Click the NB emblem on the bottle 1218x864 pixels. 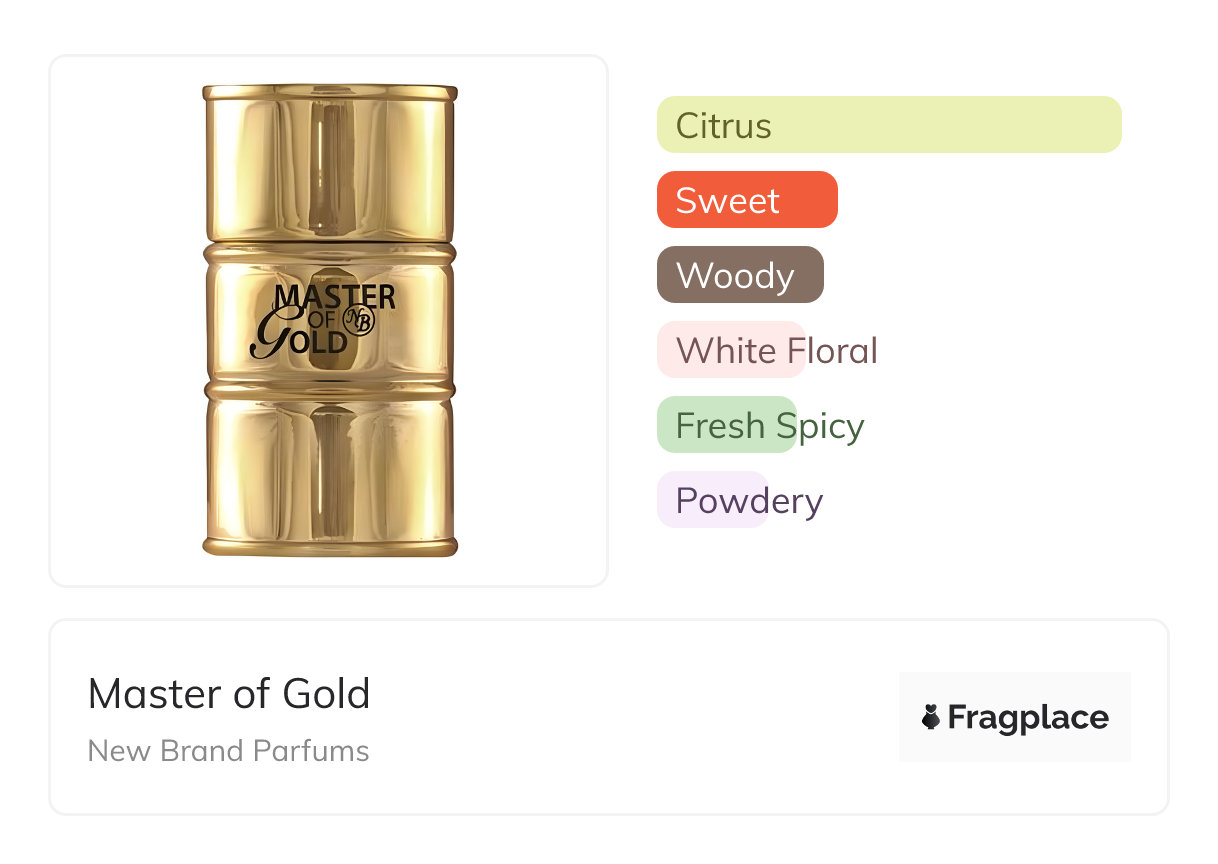tap(358, 321)
